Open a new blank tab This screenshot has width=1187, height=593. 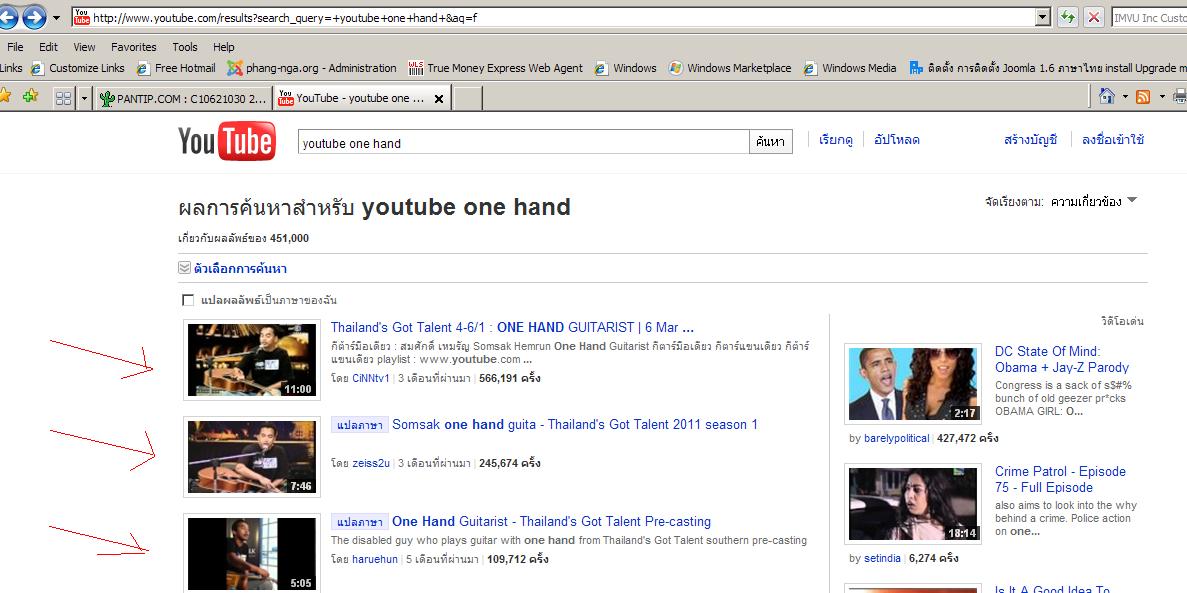[467, 98]
